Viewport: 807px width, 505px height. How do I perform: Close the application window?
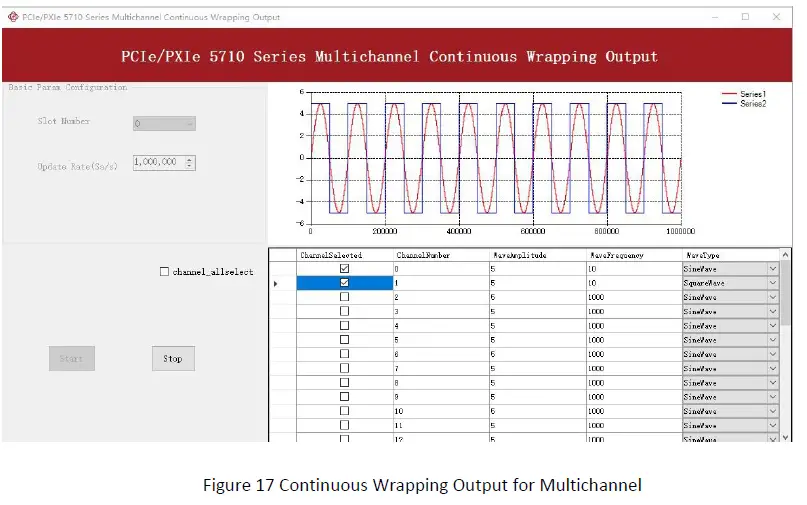(776, 17)
